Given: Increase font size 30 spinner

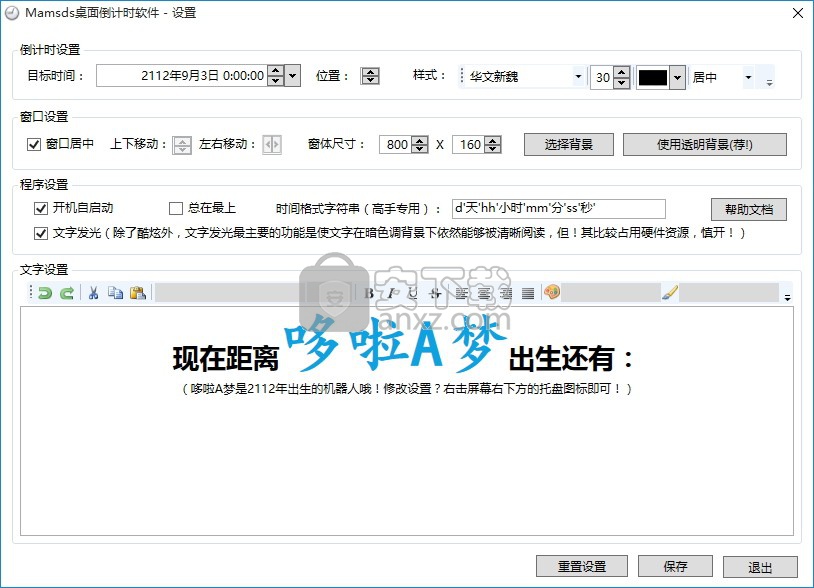Looking at the screenshot, I should click(x=621, y=72).
